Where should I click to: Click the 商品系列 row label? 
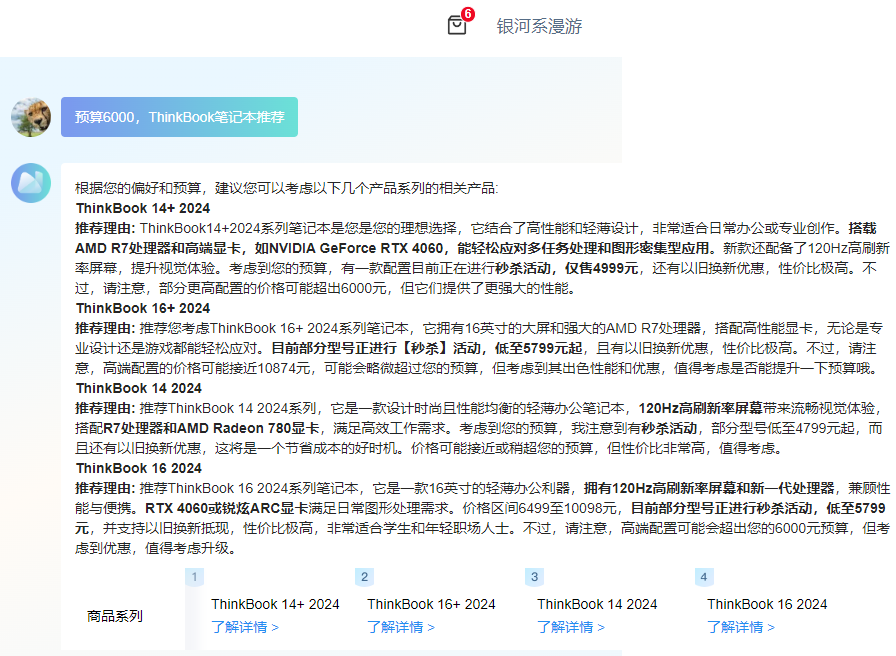click(x=115, y=616)
